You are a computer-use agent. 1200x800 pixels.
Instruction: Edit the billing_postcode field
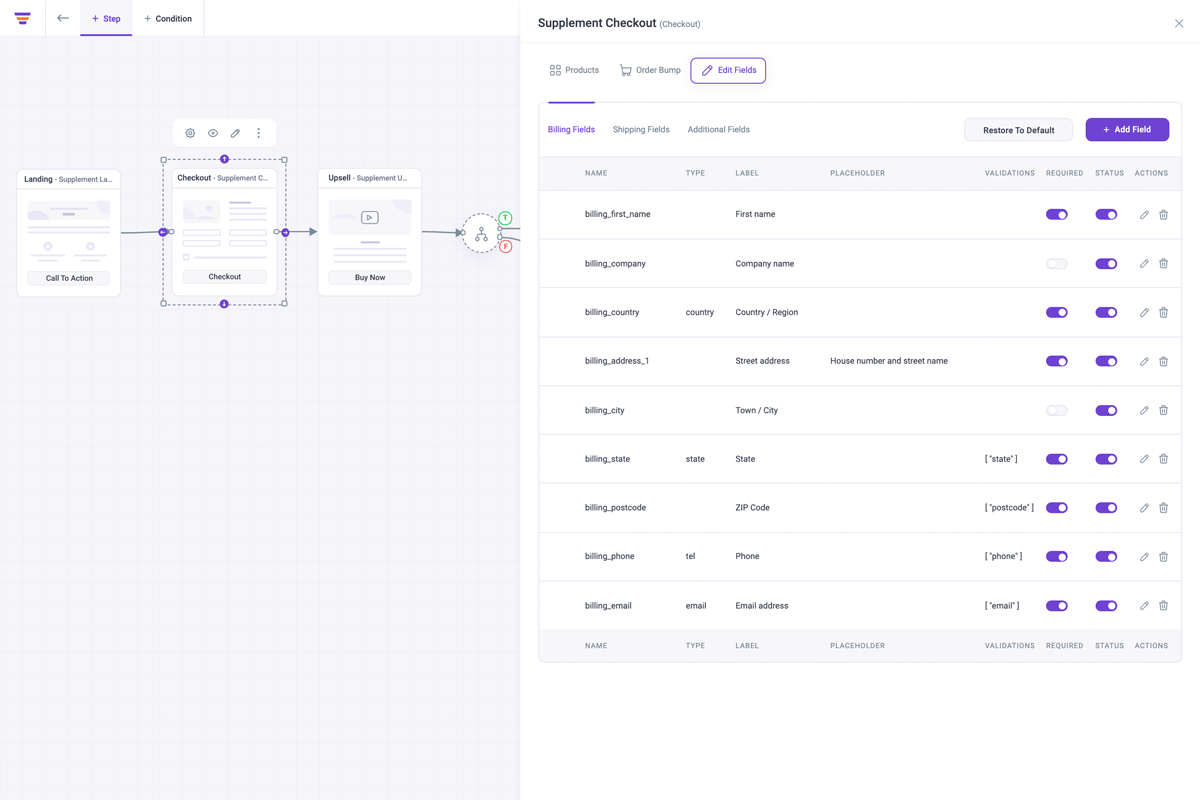[1144, 508]
